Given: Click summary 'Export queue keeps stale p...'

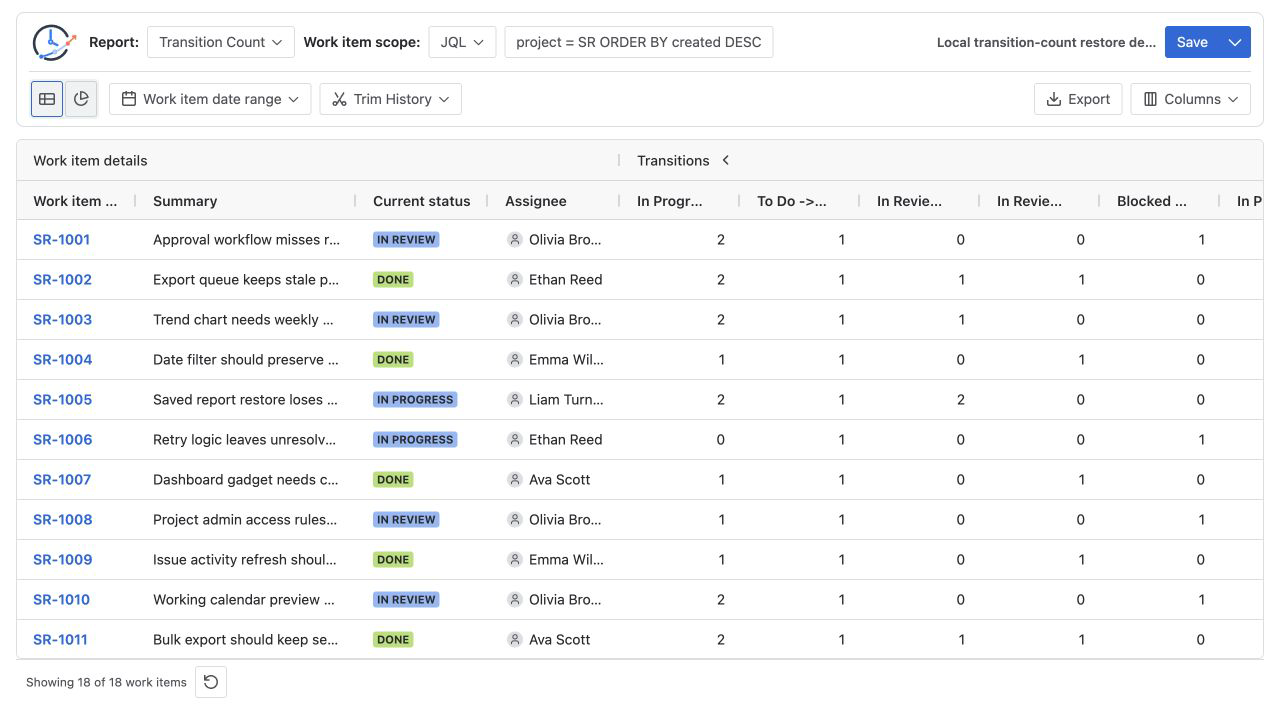Looking at the screenshot, I should point(246,279).
